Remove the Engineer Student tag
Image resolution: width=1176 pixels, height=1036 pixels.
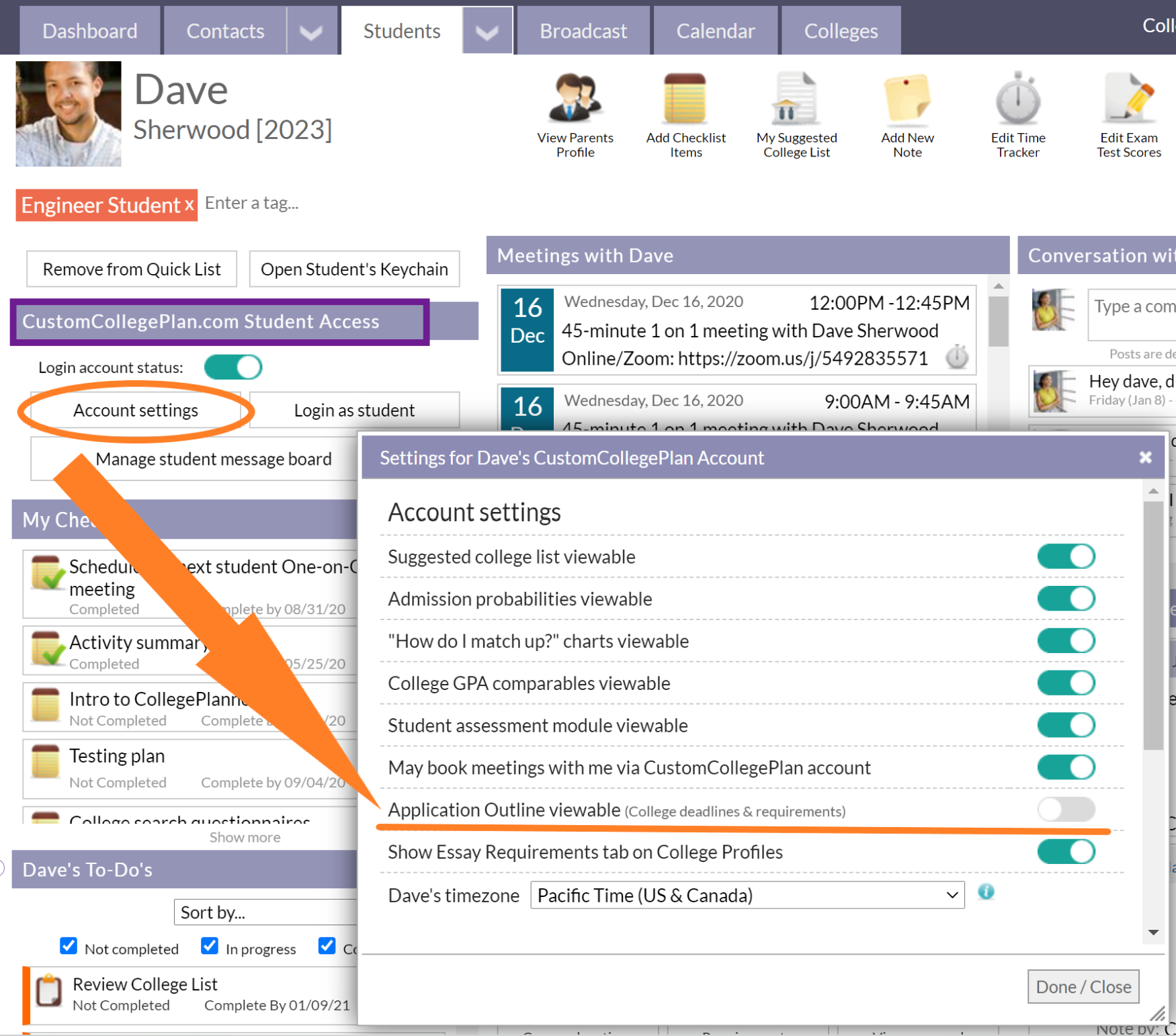pos(189,205)
